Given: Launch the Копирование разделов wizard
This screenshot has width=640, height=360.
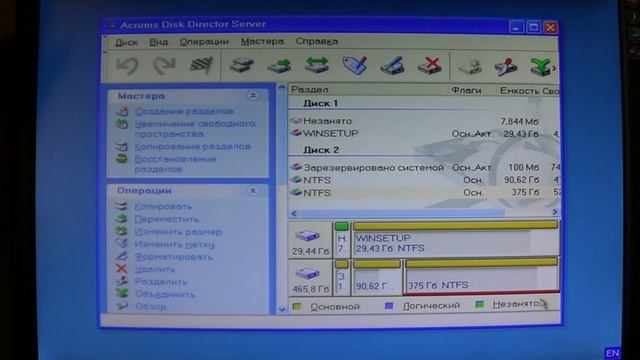Looking at the screenshot, I should [192, 146].
